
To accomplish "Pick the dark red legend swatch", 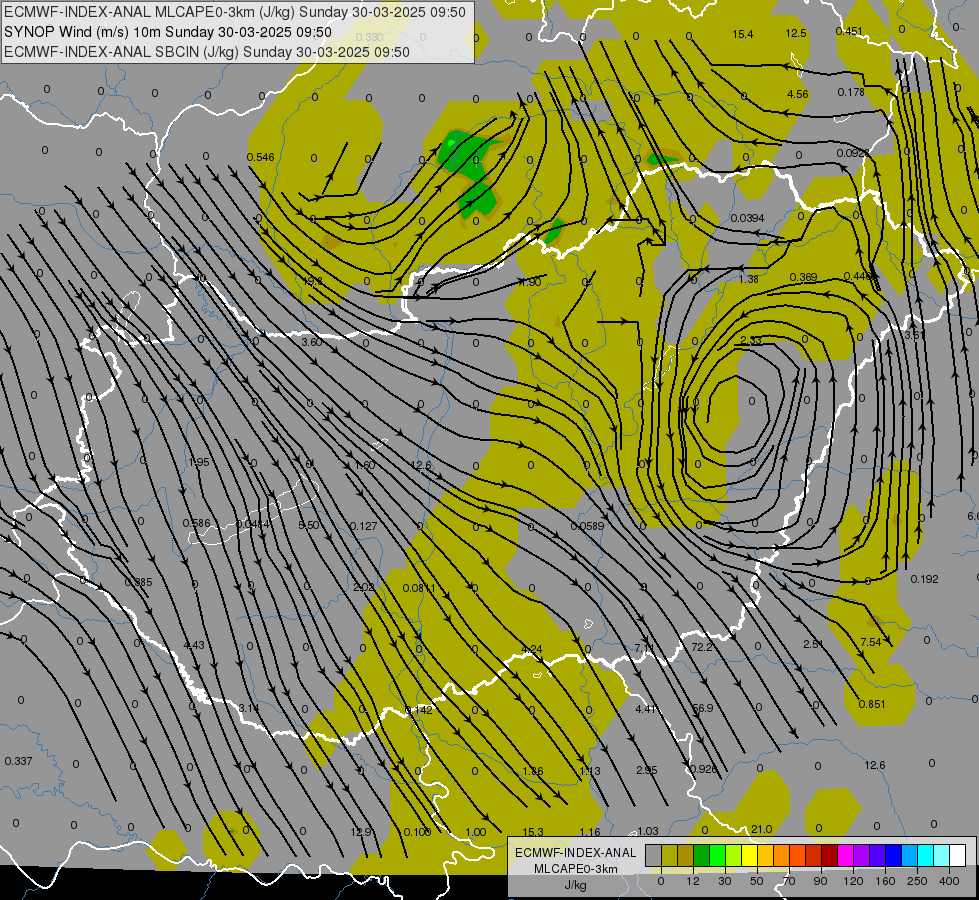I will pos(829,856).
